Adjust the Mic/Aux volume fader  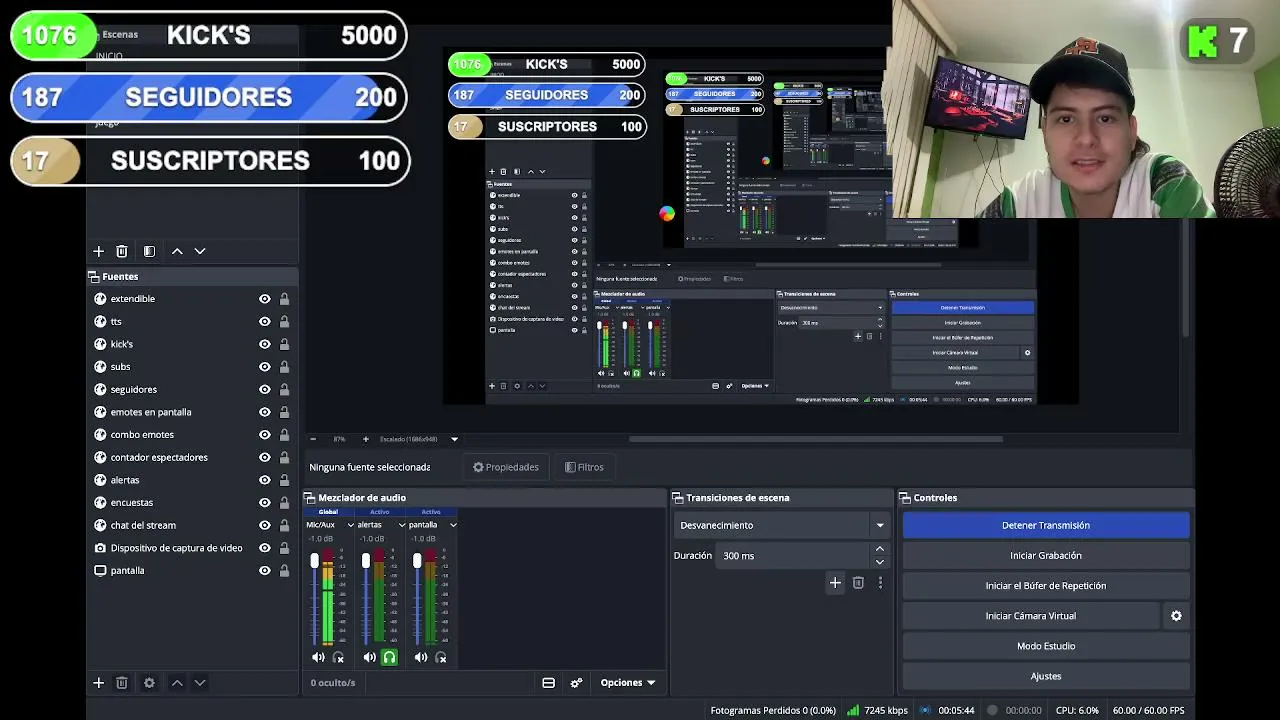tap(314, 561)
